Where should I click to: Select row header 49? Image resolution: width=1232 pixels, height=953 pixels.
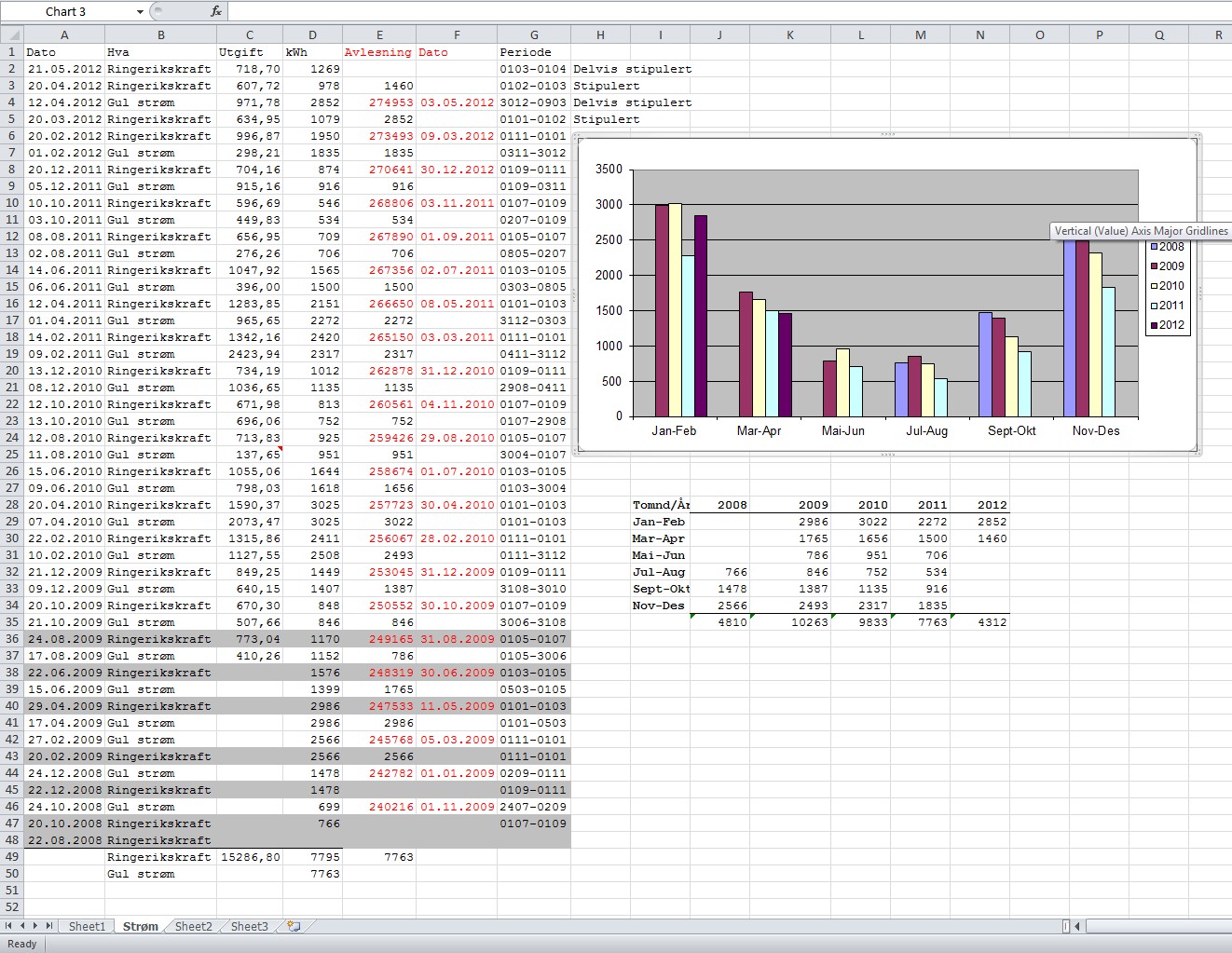11,857
